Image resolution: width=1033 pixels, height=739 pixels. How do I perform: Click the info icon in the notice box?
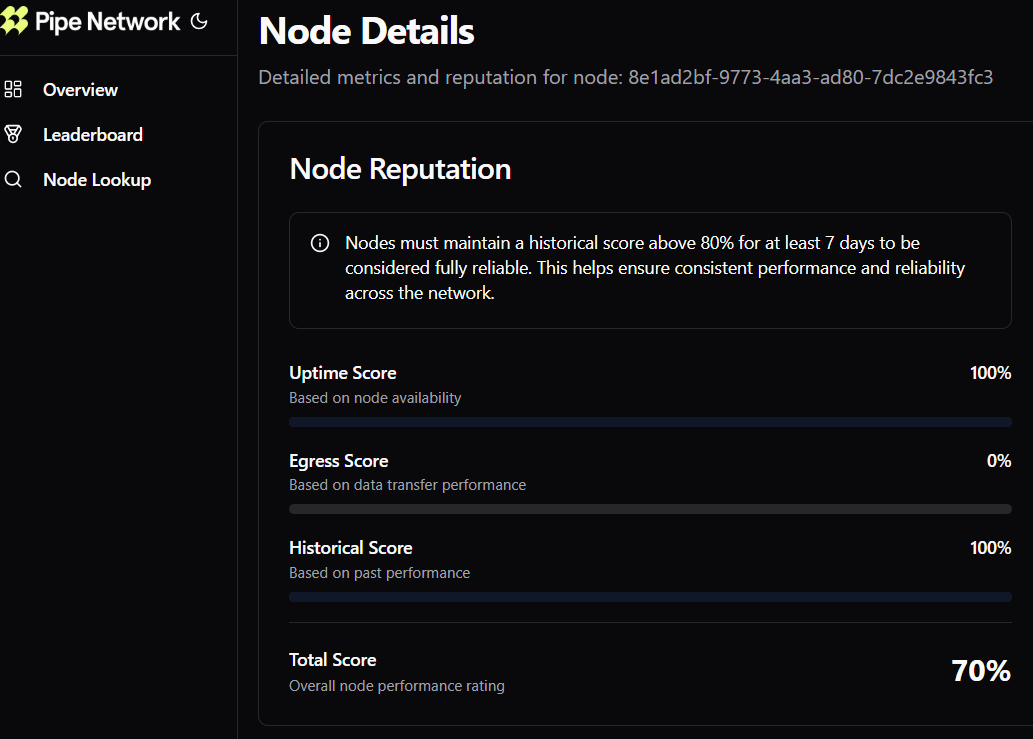point(320,243)
